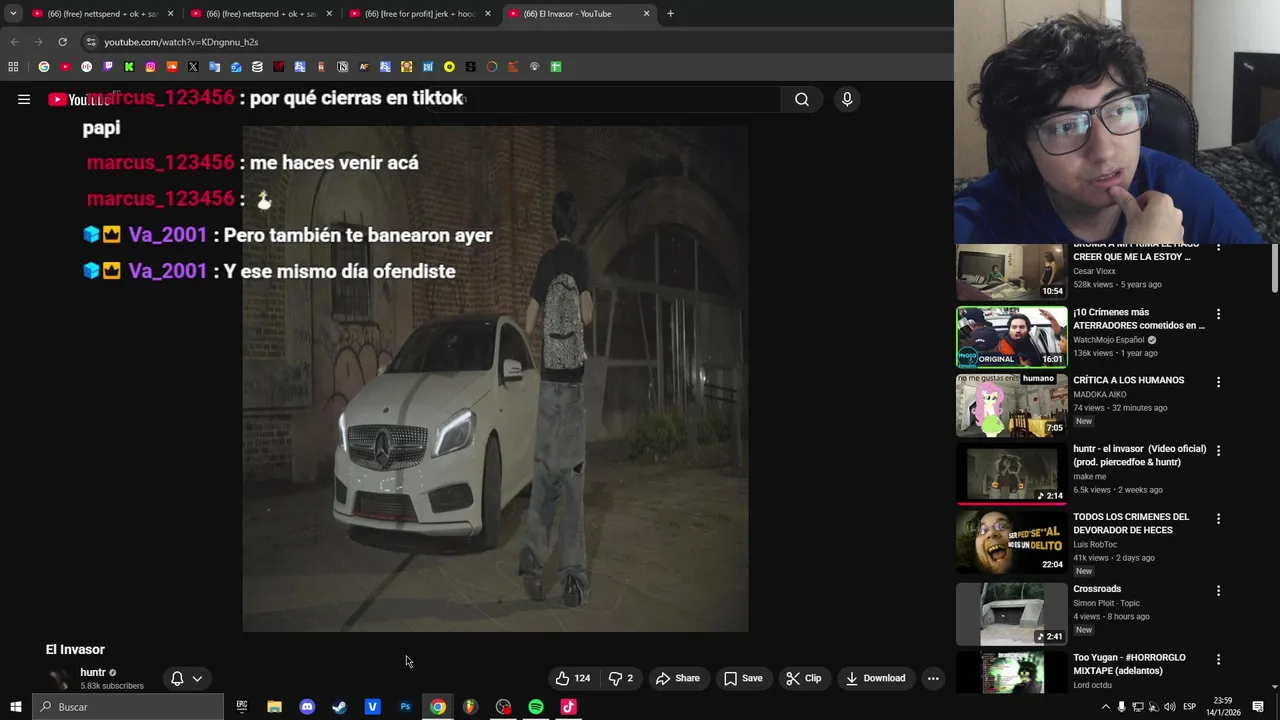
Task: Open a new browser tab
Action: [670, 14]
